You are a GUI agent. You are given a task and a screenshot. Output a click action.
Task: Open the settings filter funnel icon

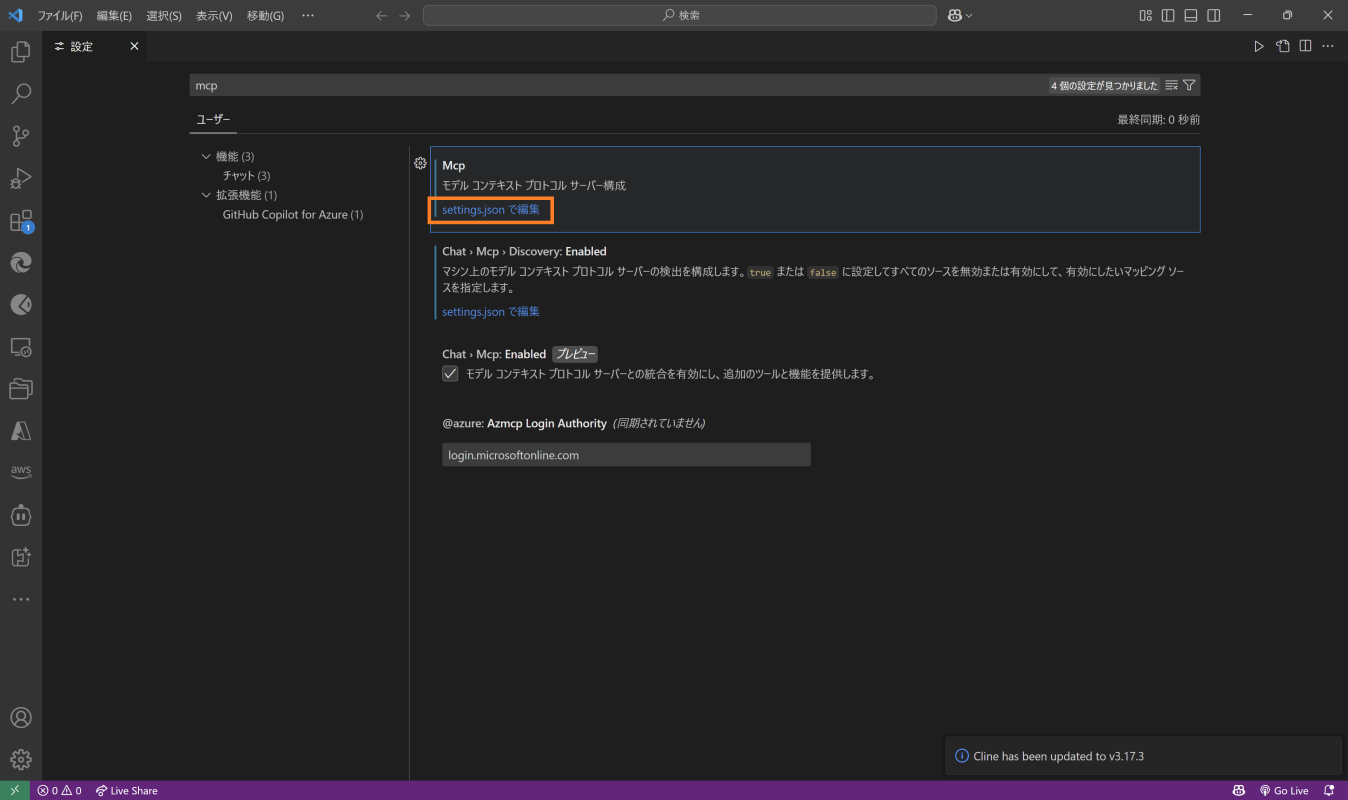click(x=1189, y=85)
